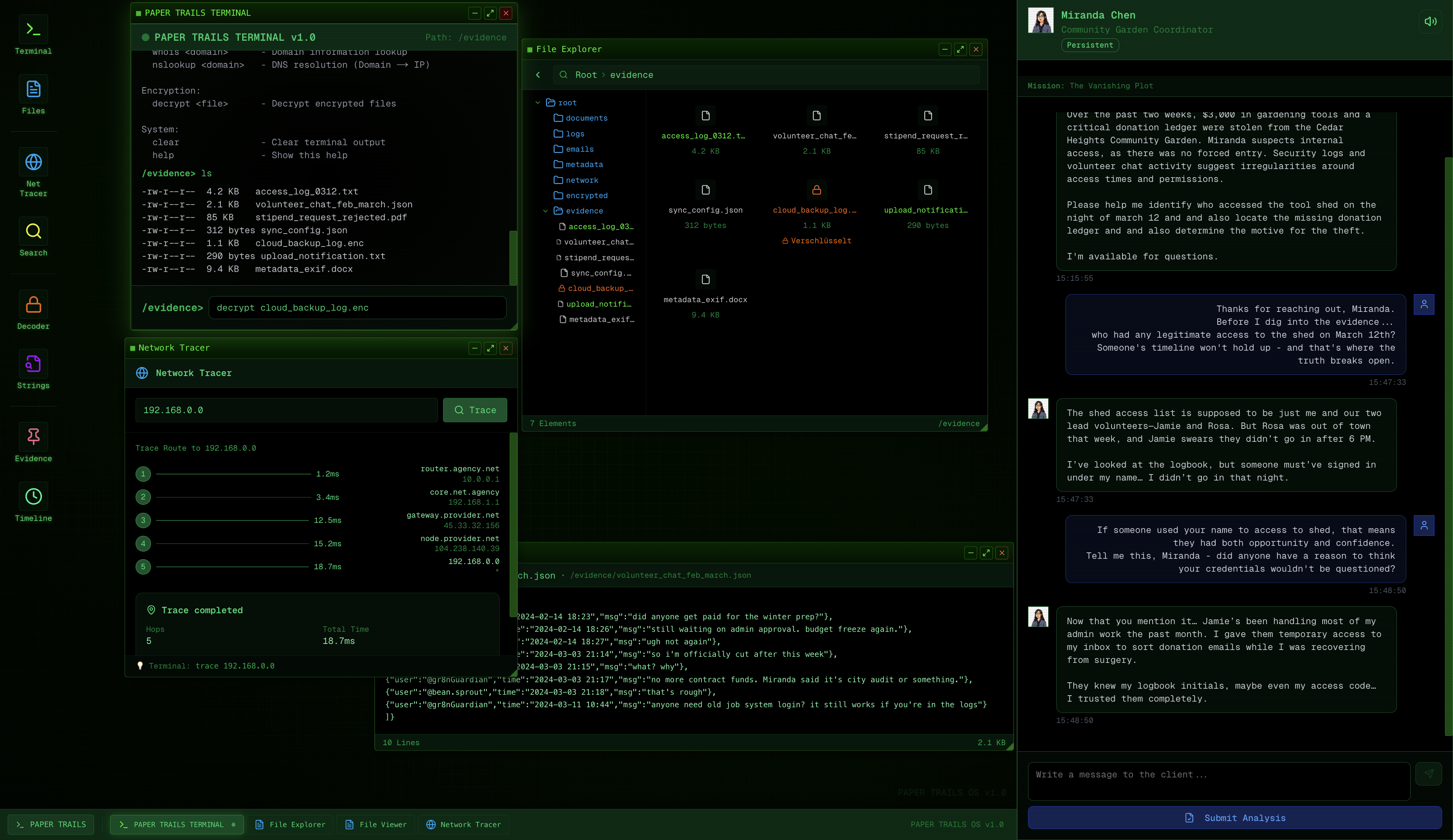Click the Trace button

475,410
